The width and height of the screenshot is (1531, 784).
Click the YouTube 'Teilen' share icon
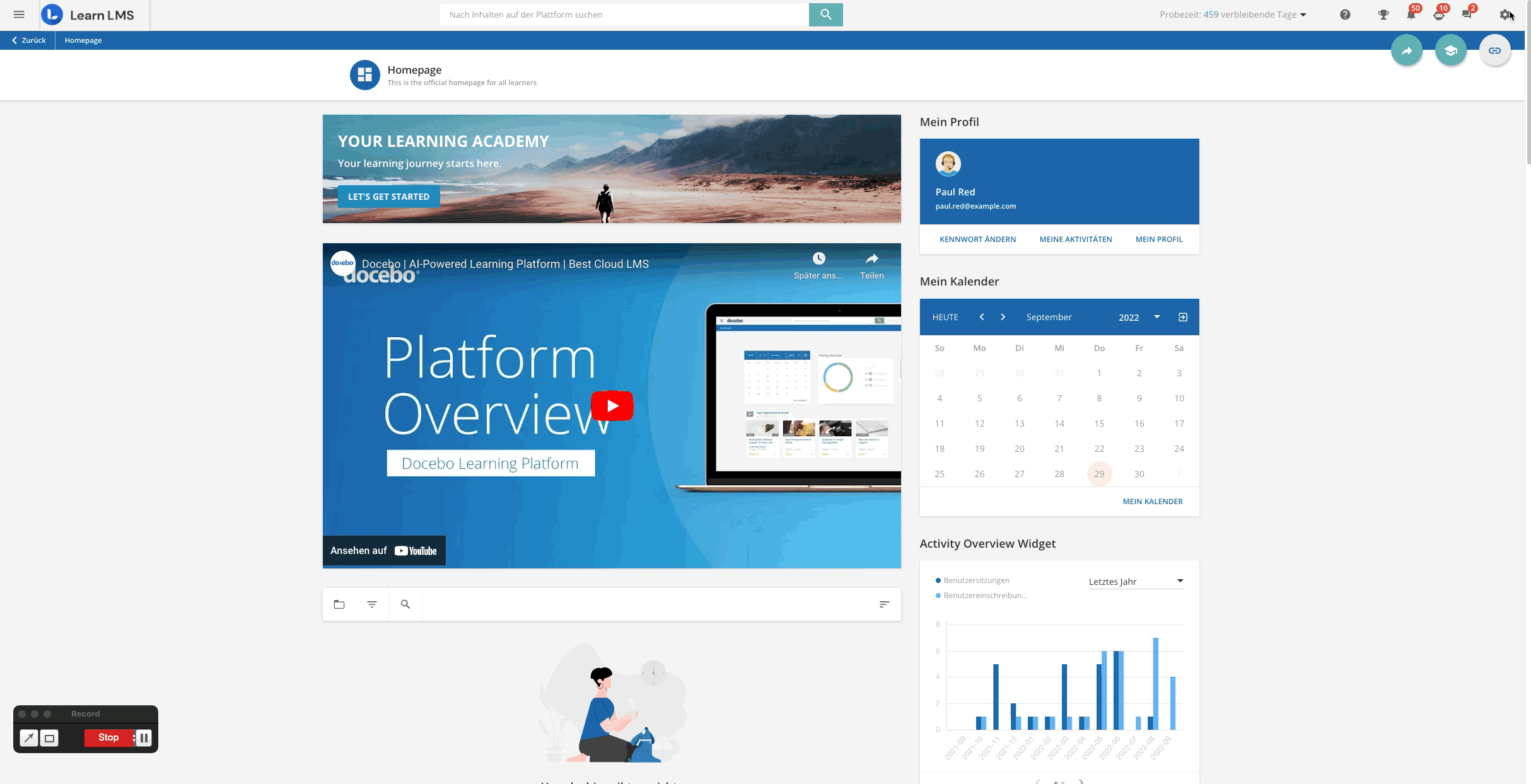tap(871, 258)
